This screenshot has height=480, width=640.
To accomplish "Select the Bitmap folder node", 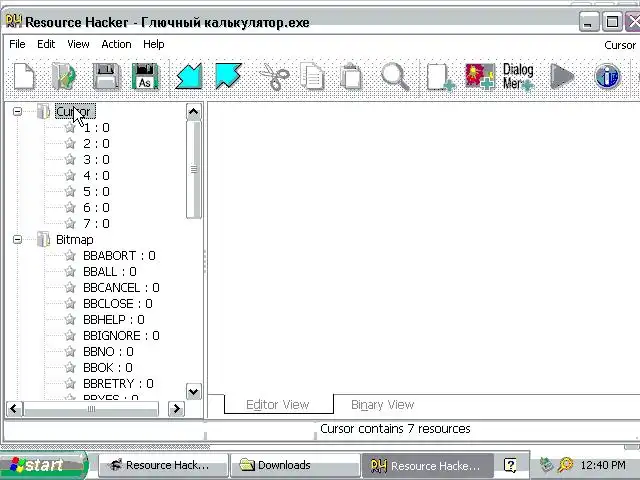I will tap(75, 240).
